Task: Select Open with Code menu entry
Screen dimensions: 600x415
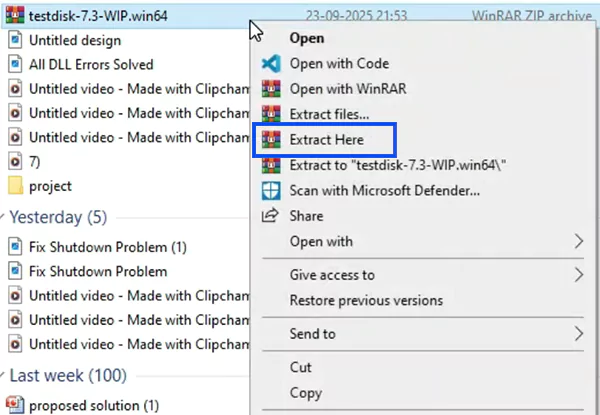Action: click(x=339, y=63)
